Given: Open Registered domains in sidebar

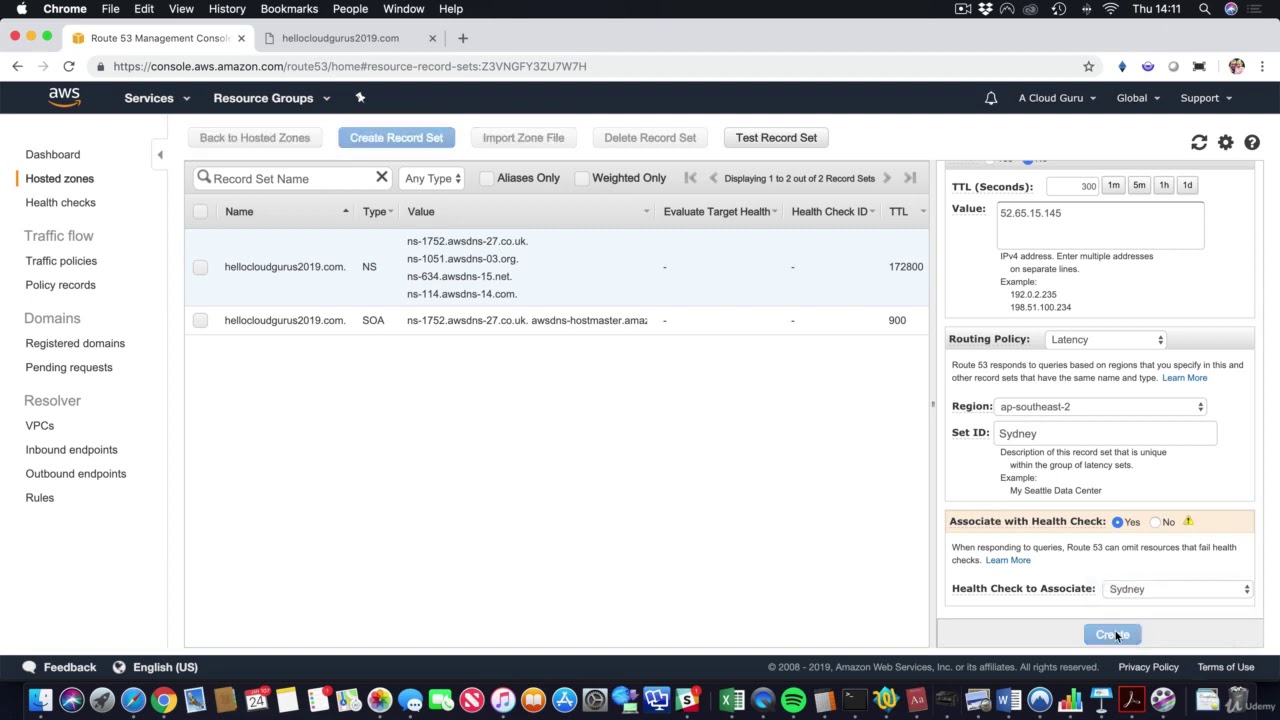Looking at the screenshot, I should tap(75, 343).
